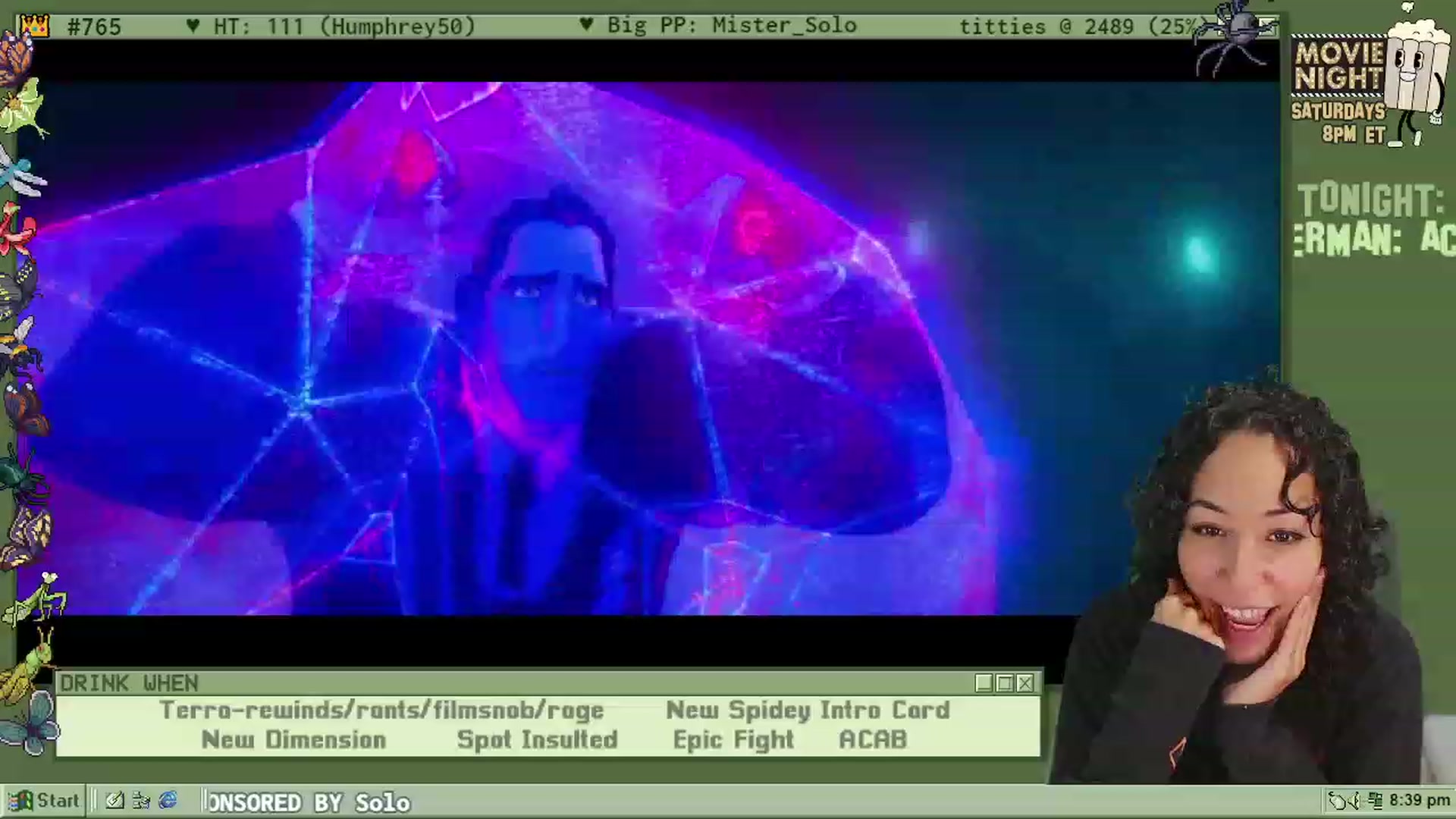Select 'New Spidey Intro Card' drink rule
This screenshot has height=819, width=1456.
pyautogui.click(x=808, y=711)
